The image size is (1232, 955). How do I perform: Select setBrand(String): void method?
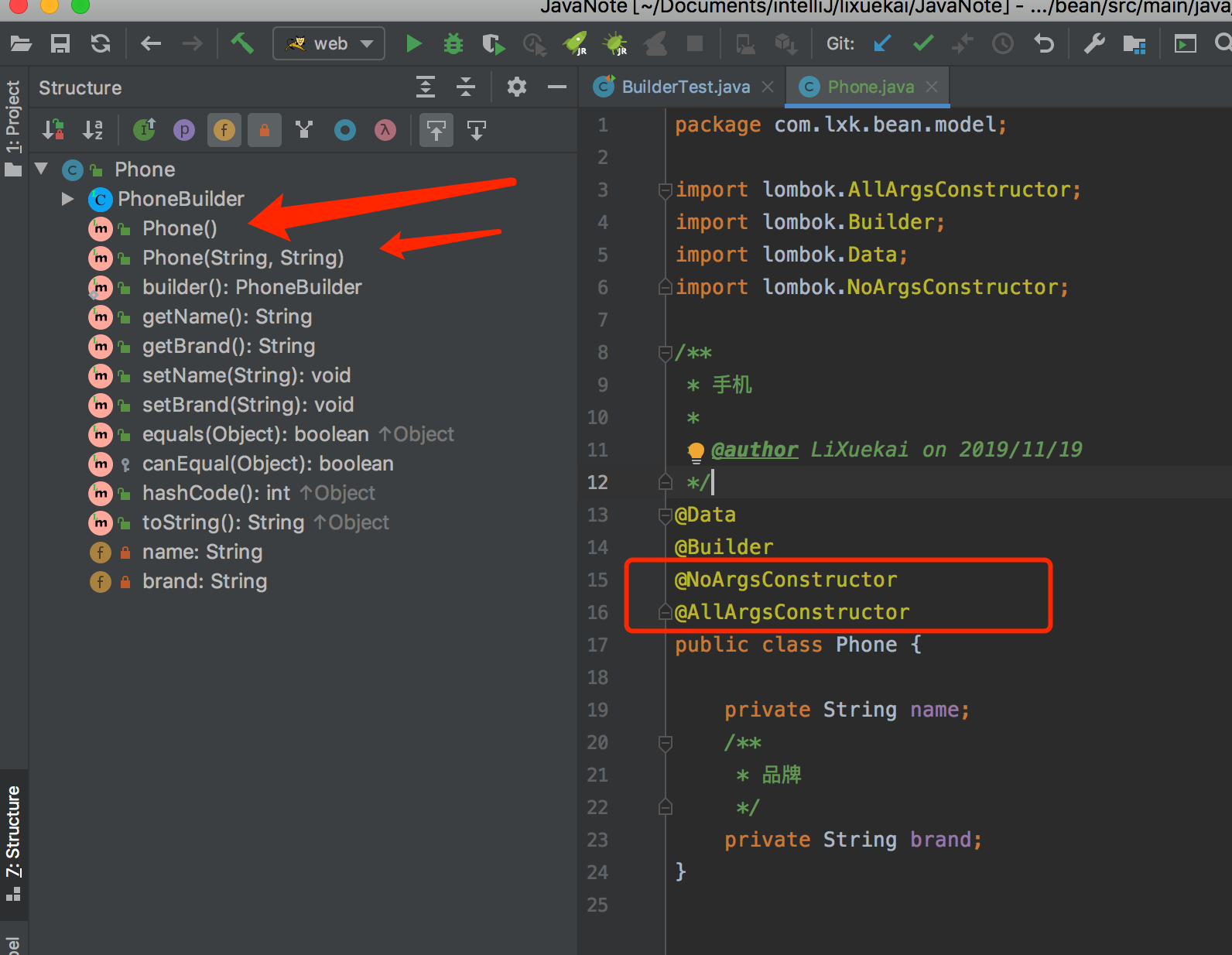[x=248, y=405]
